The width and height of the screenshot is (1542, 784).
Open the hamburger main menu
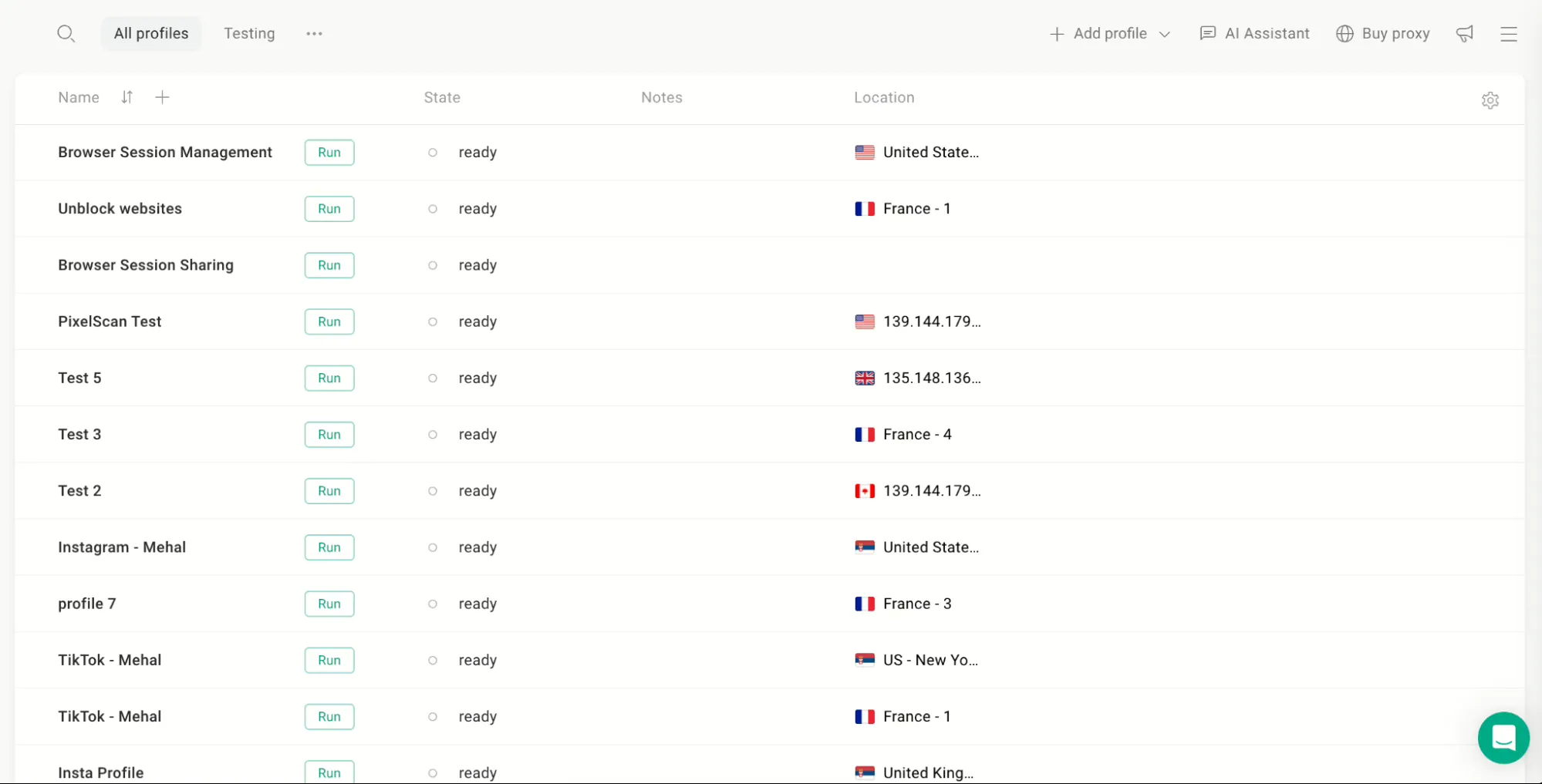[1508, 33]
